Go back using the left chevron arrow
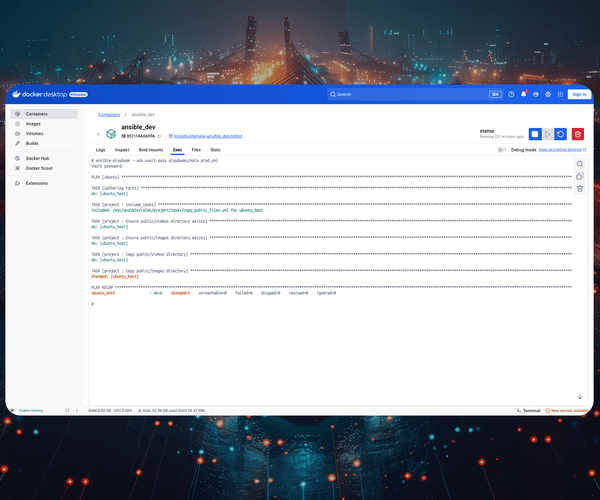Screen dimensions: 600x500 [98, 134]
